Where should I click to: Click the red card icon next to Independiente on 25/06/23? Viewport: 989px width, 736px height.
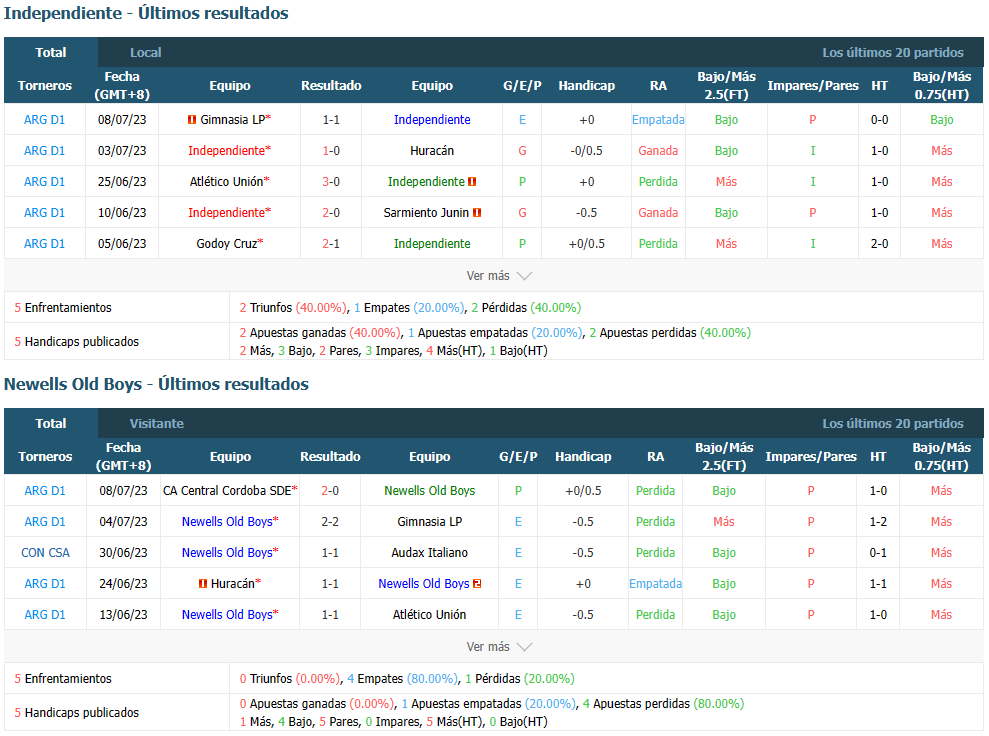[x=472, y=182]
